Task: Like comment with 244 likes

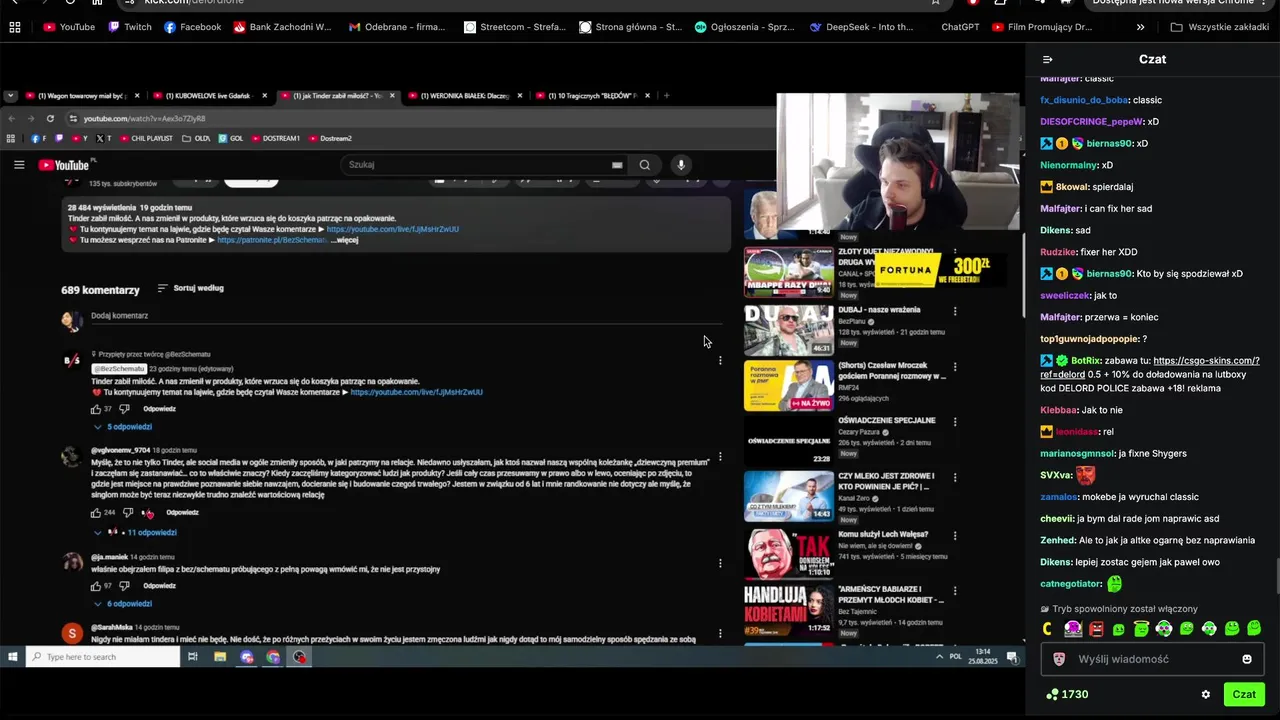Action: click(96, 513)
